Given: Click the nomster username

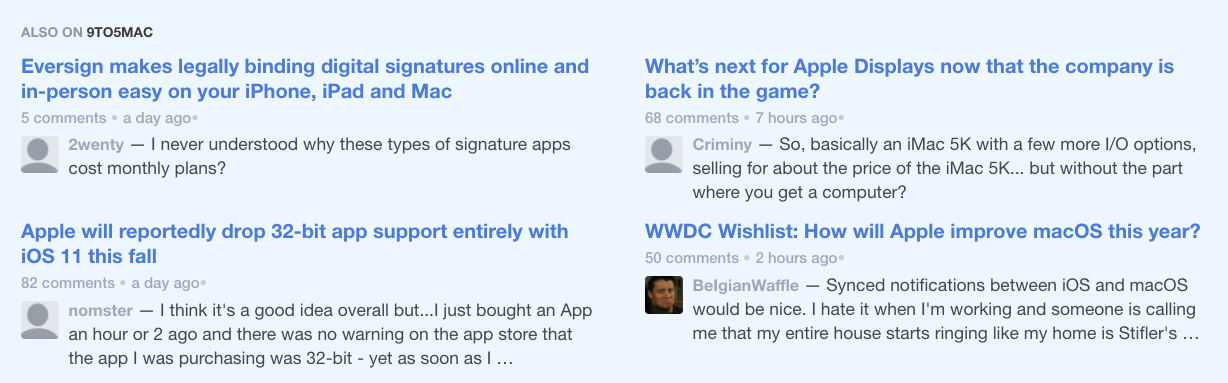Looking at the screenshot, I should (x=101, y=310).
